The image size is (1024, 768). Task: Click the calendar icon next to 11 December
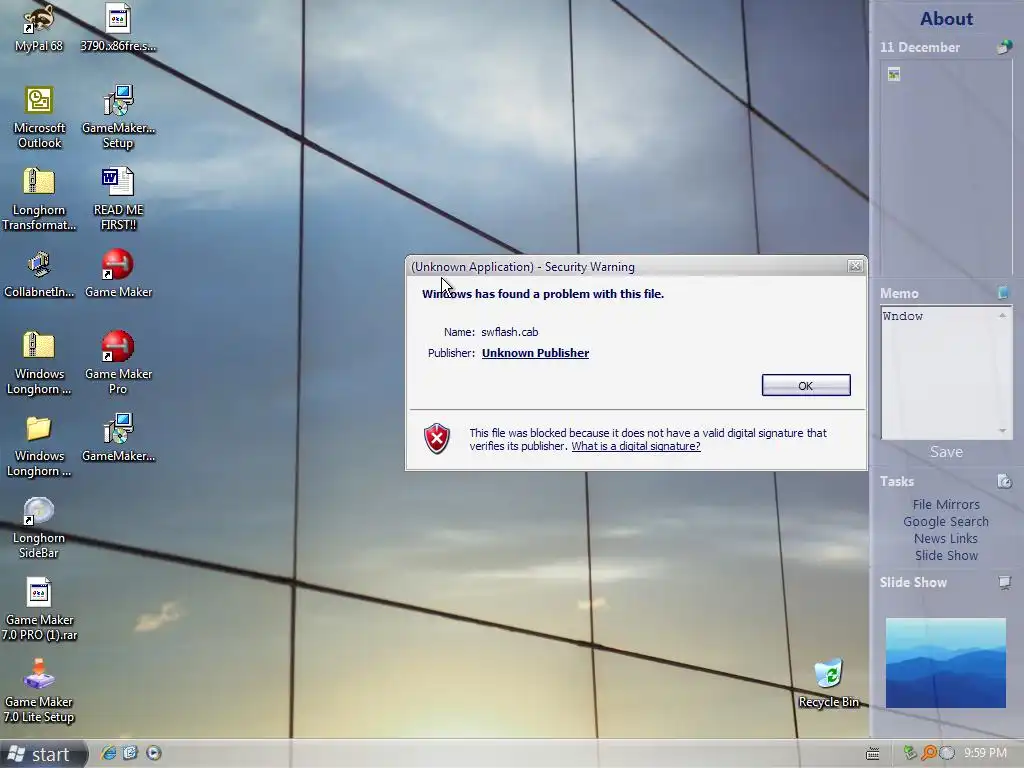(x=1004, y=47)
